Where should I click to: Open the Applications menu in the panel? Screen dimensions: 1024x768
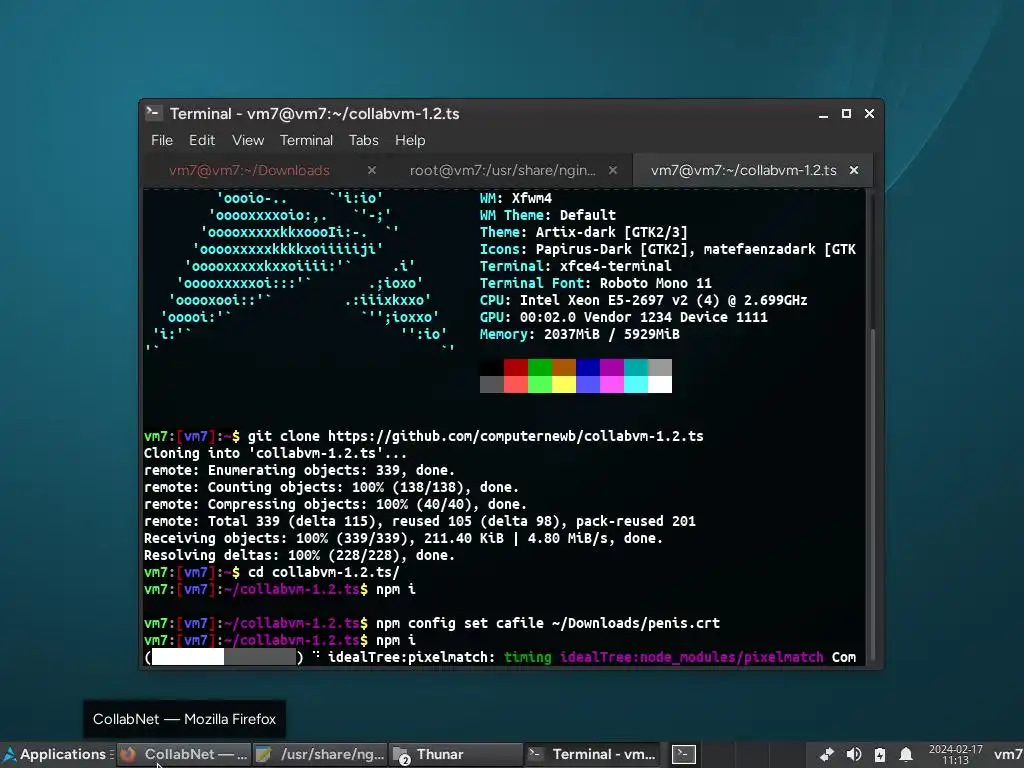54,754
